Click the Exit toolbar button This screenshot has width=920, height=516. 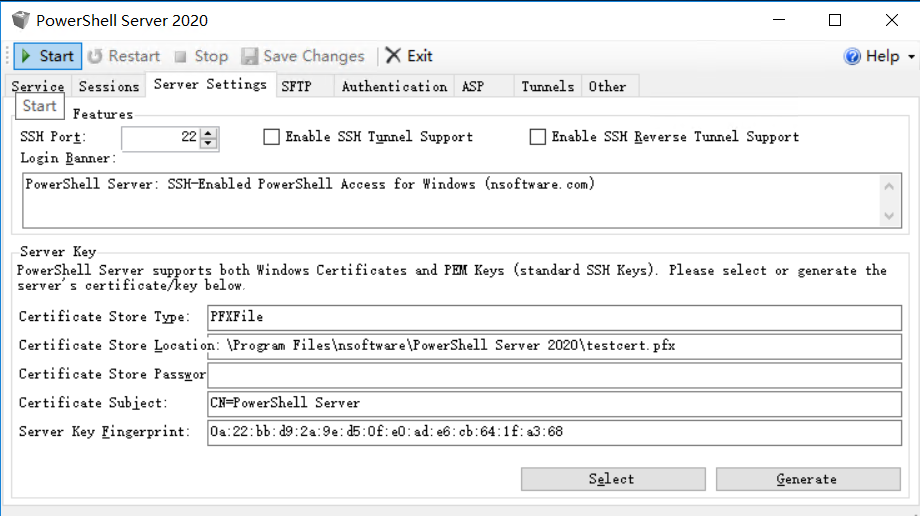point(409,56)
